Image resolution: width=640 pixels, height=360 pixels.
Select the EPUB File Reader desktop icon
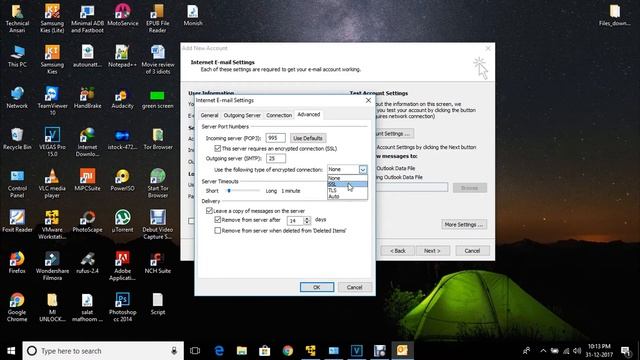coord(158,18)
